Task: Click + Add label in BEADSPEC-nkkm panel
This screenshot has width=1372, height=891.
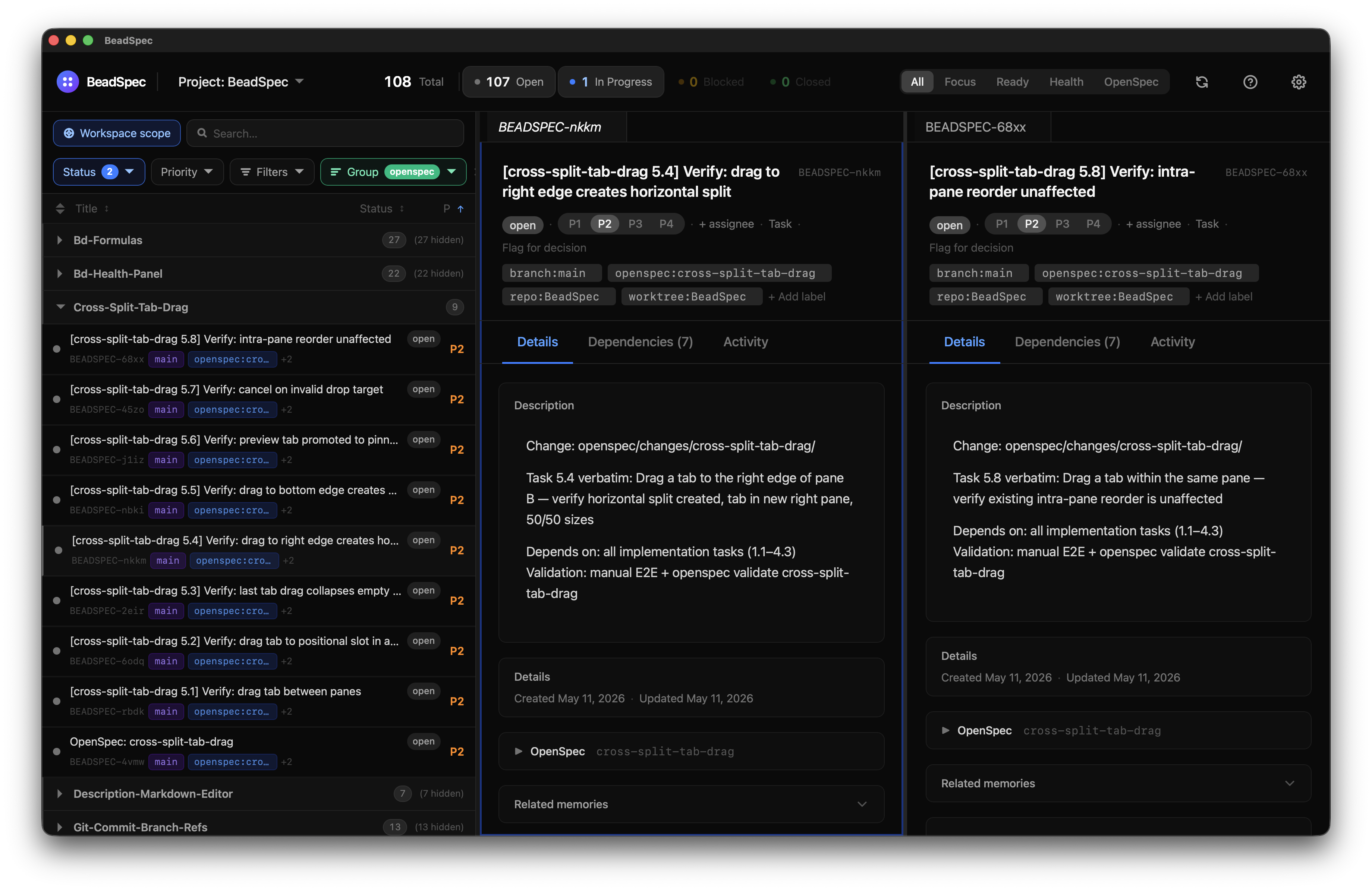Action: [797, 296]
